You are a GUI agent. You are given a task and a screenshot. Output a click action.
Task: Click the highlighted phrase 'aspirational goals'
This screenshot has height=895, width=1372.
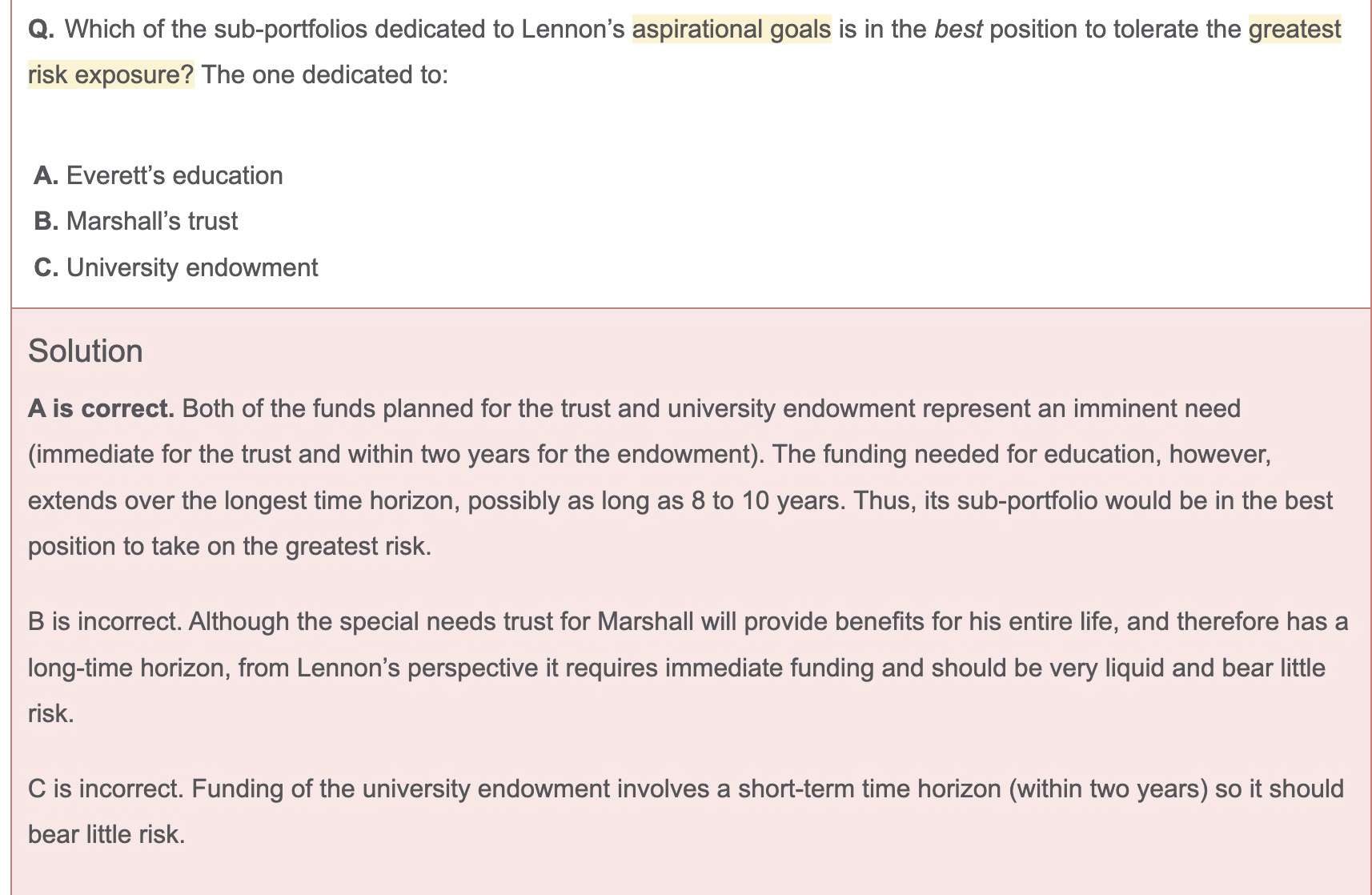(x=731, y=29)
